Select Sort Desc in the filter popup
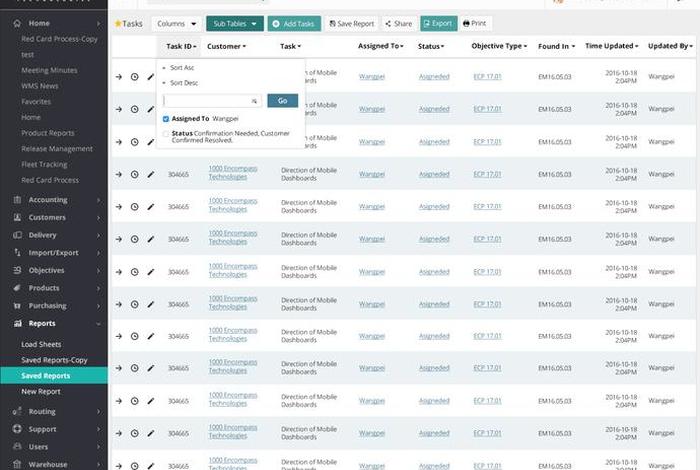The image size is (700, 470). [184, 83]
